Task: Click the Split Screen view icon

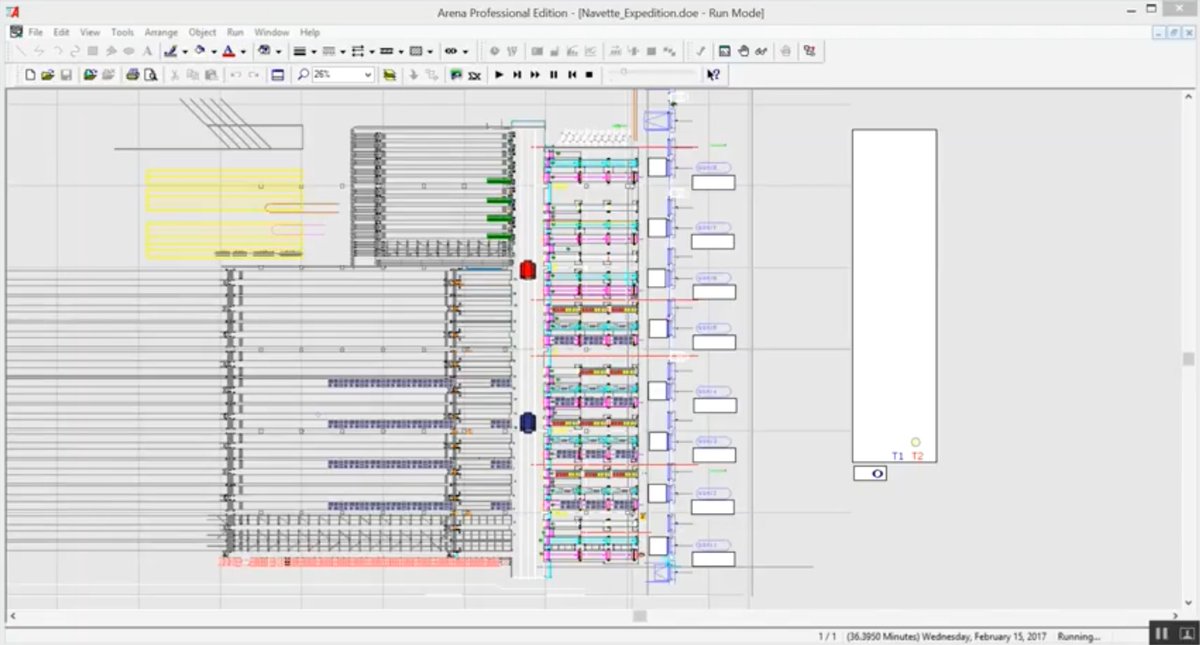Action: pyautogui.click(x=278, y=74)
